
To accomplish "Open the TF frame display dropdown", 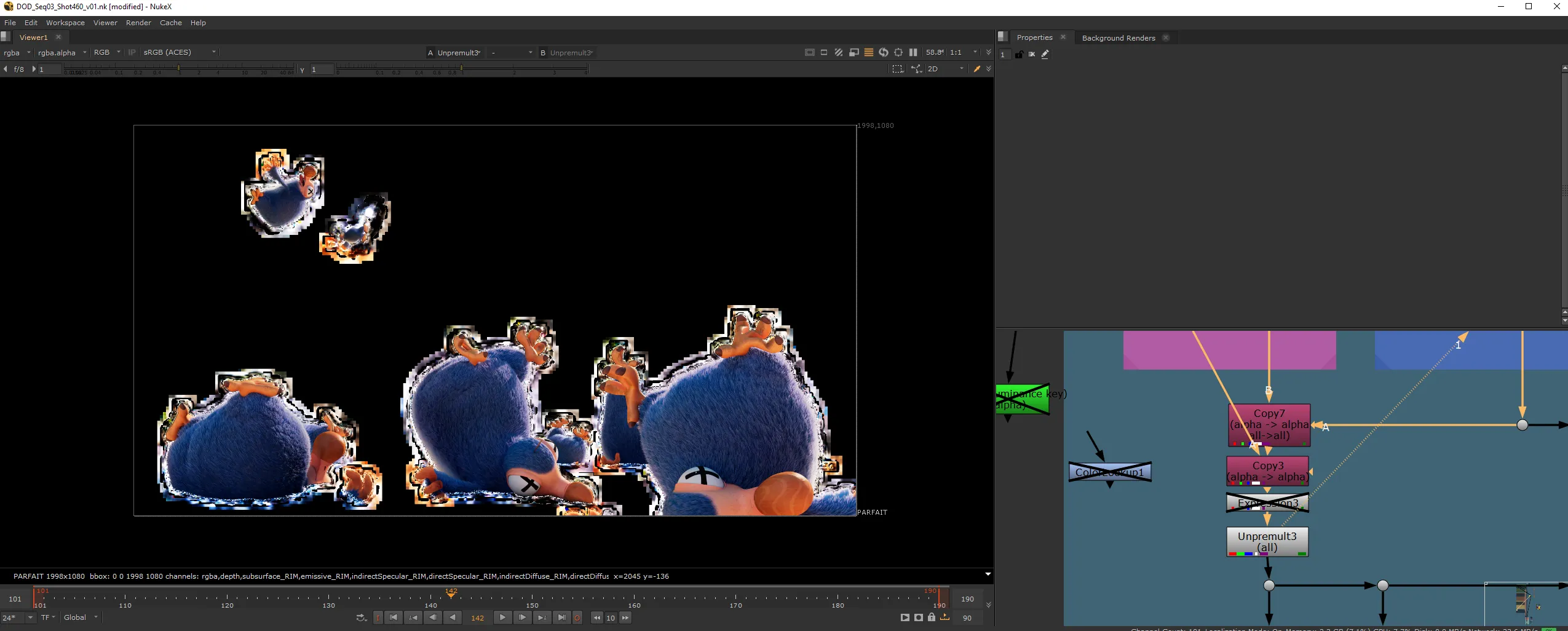I will point(48,617).
